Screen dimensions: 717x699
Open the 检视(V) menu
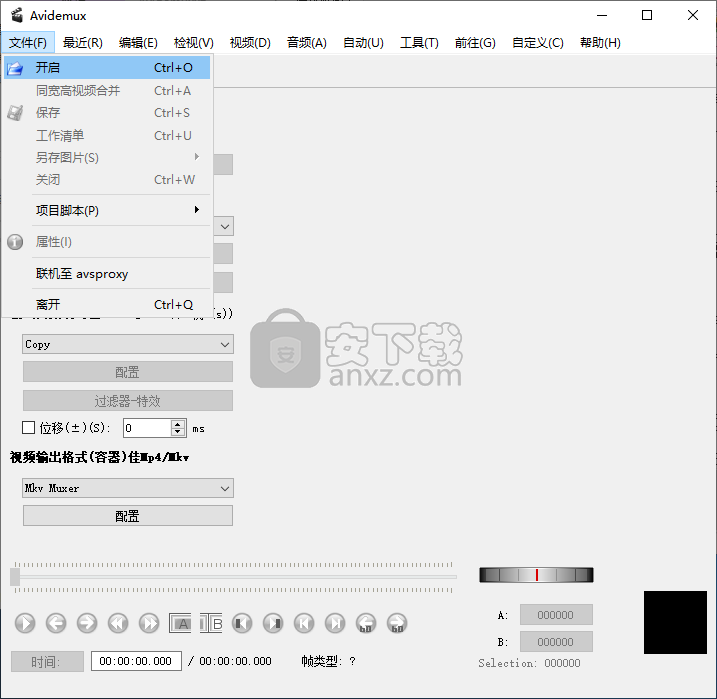pyautogui.click(x=194, y=43)
